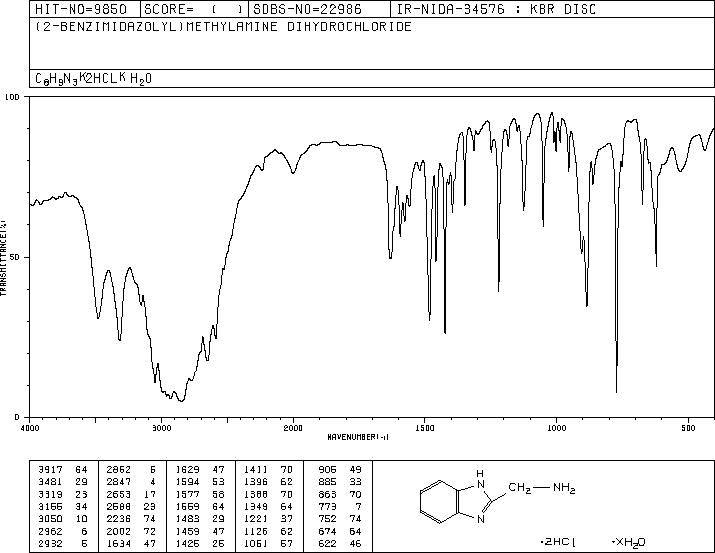Select peak table entry 1594

point(200,482)
